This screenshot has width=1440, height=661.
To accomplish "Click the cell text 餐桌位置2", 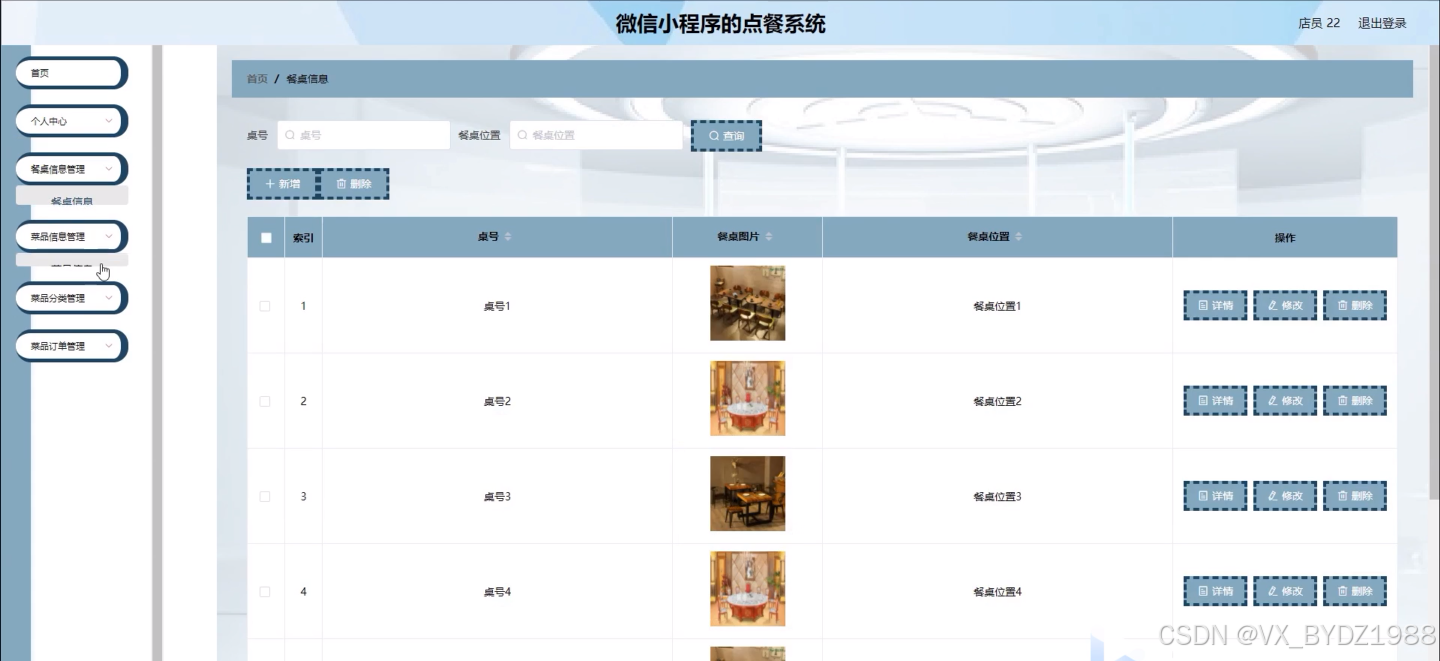I will click(997, 401).
